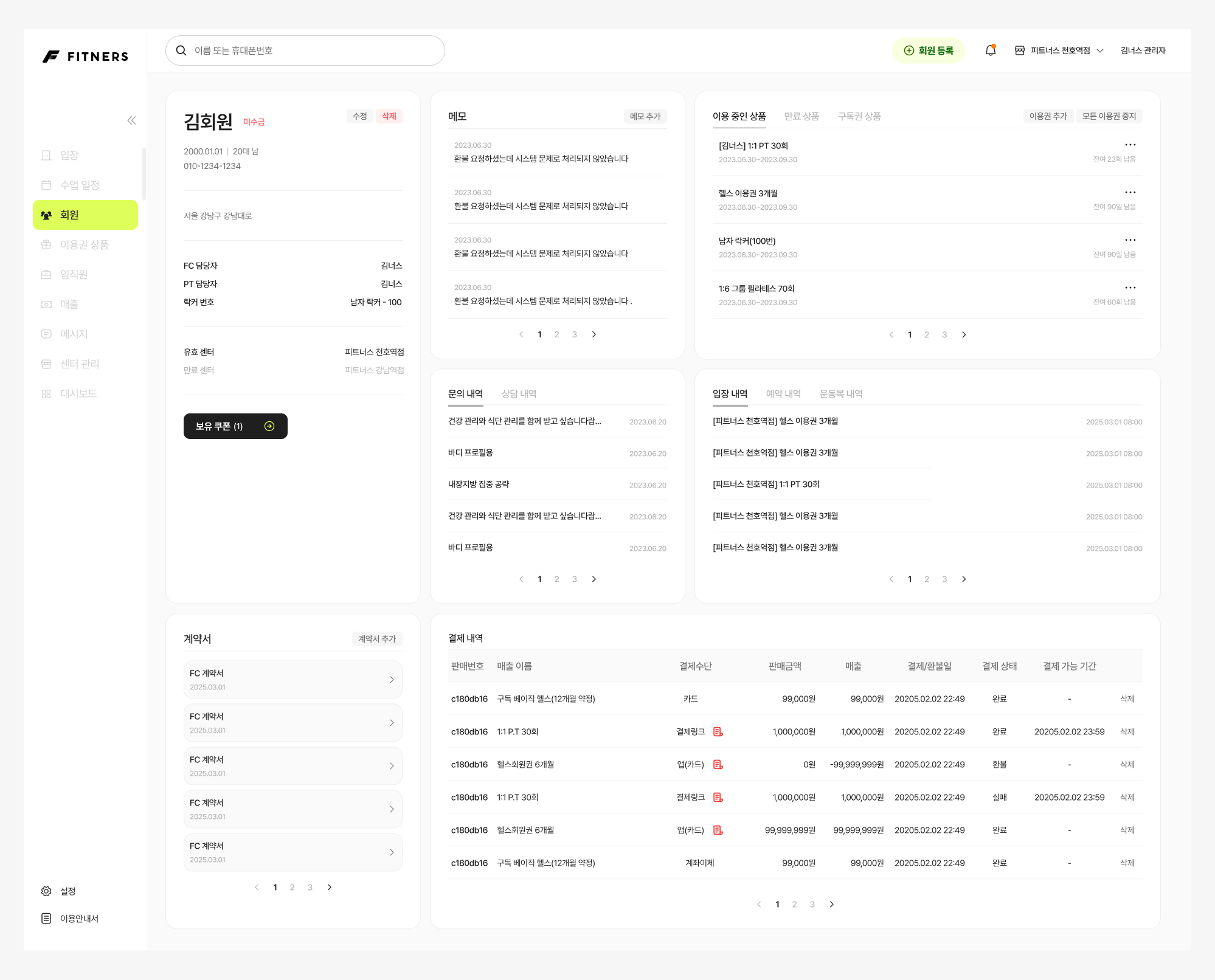The image size is (1215, 980).
Task: Switch to 만료 상품 tab
Action: point(801,116)
